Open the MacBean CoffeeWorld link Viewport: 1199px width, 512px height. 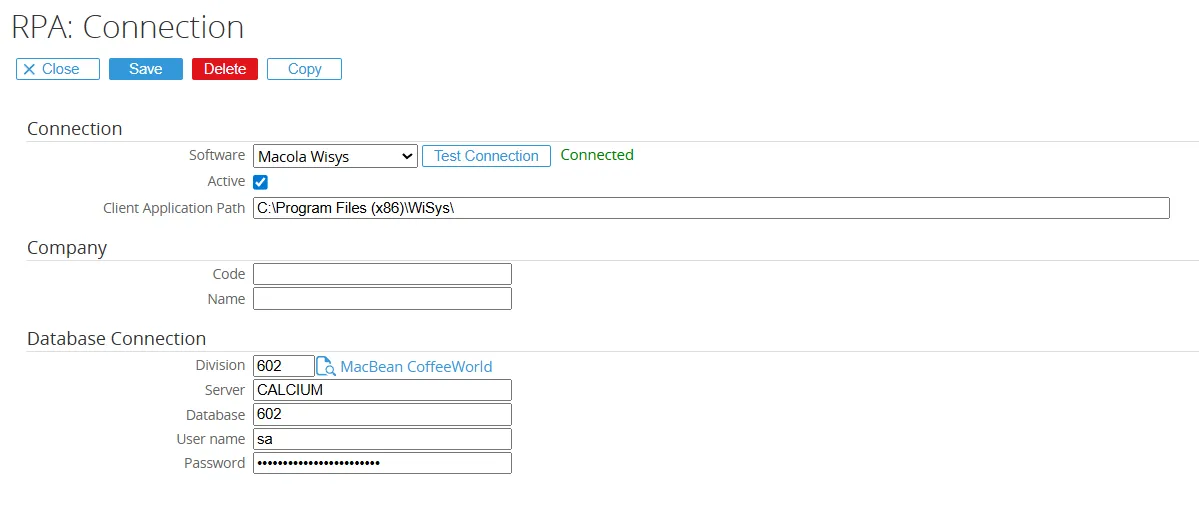click(416, 367)
